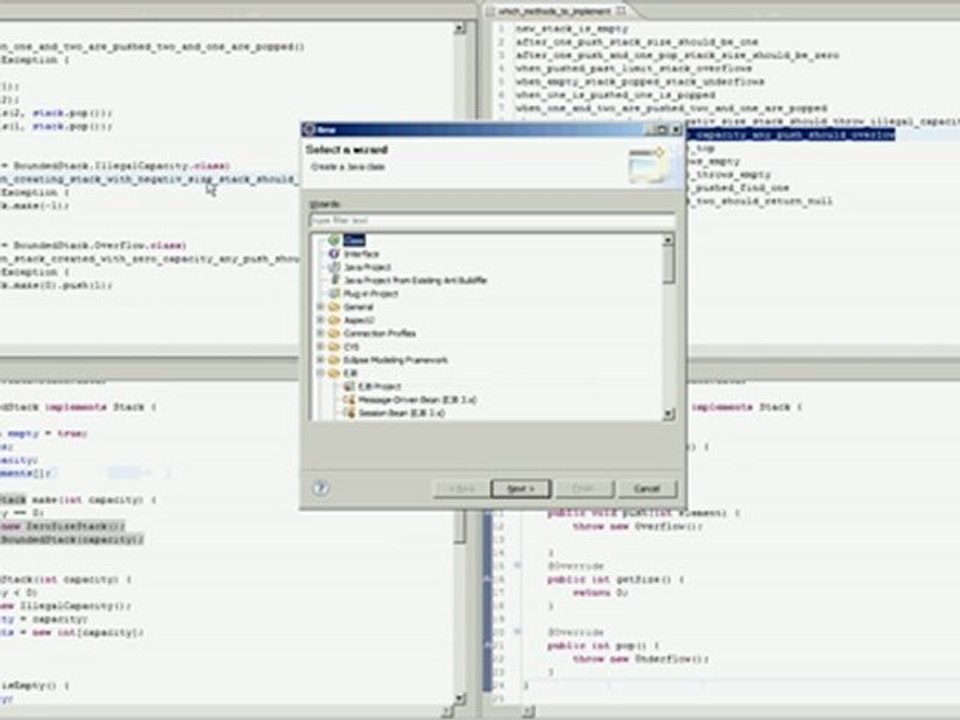Click the bottom-left editor scroll-down arrow
Image resolution: width=960 pixels, height=720 pixels.
click(460, 698)
